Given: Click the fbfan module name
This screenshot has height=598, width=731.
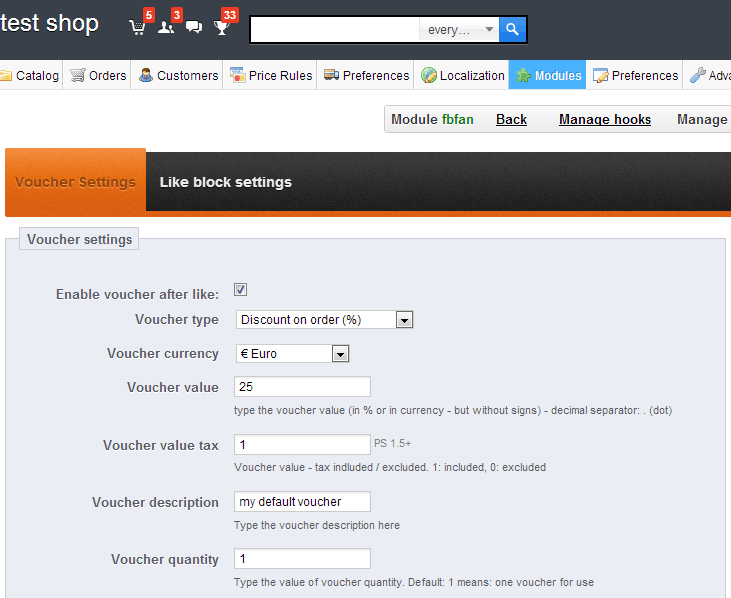Looking at the screenshot, I should click(457, 119).
